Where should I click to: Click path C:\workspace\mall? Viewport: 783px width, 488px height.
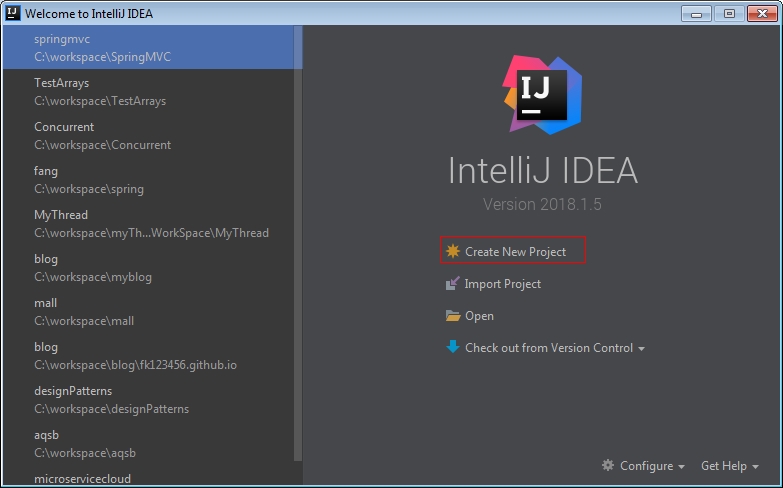[x=84, y=321]
